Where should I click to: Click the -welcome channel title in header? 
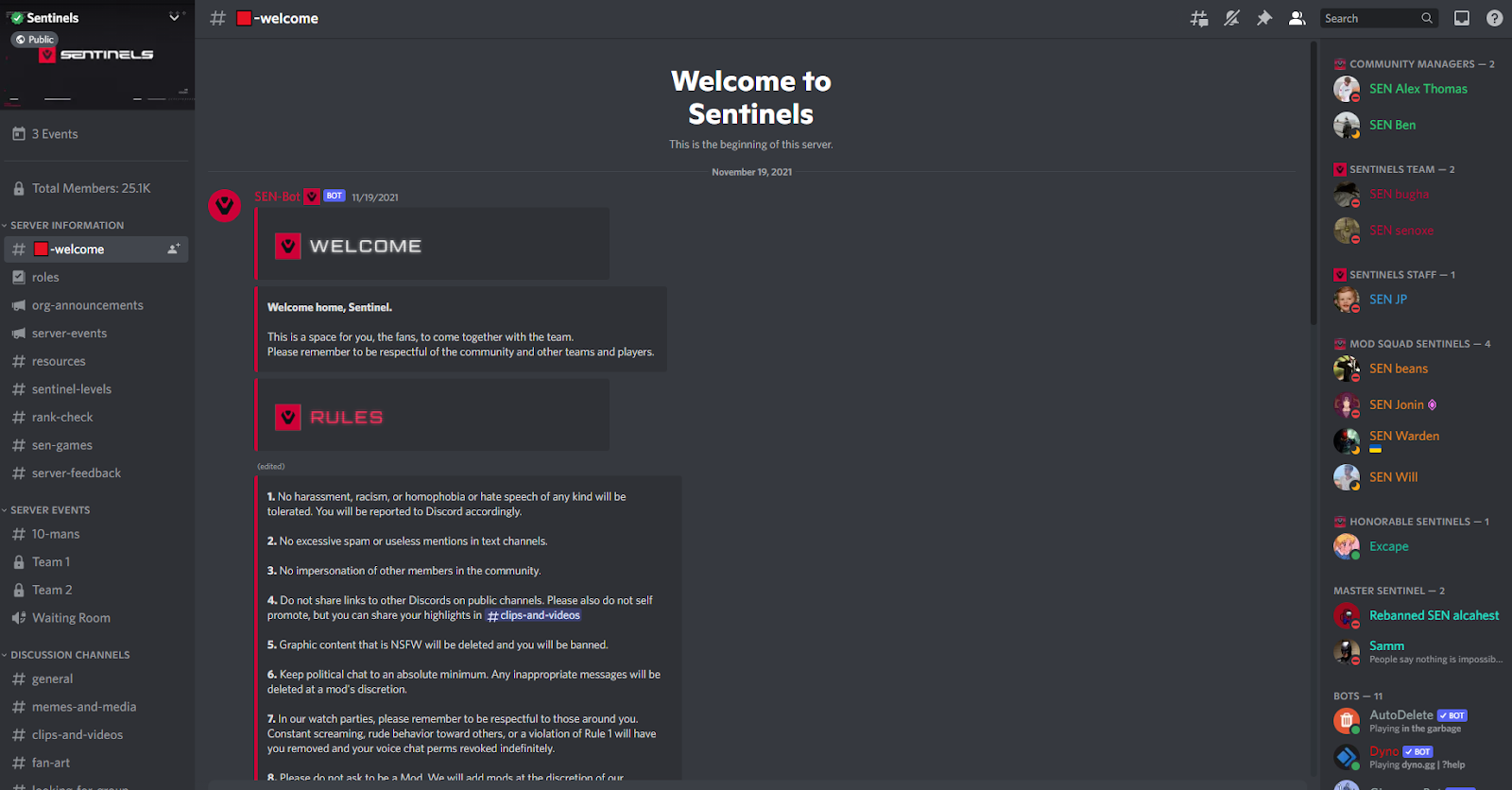tap(277, 18)
